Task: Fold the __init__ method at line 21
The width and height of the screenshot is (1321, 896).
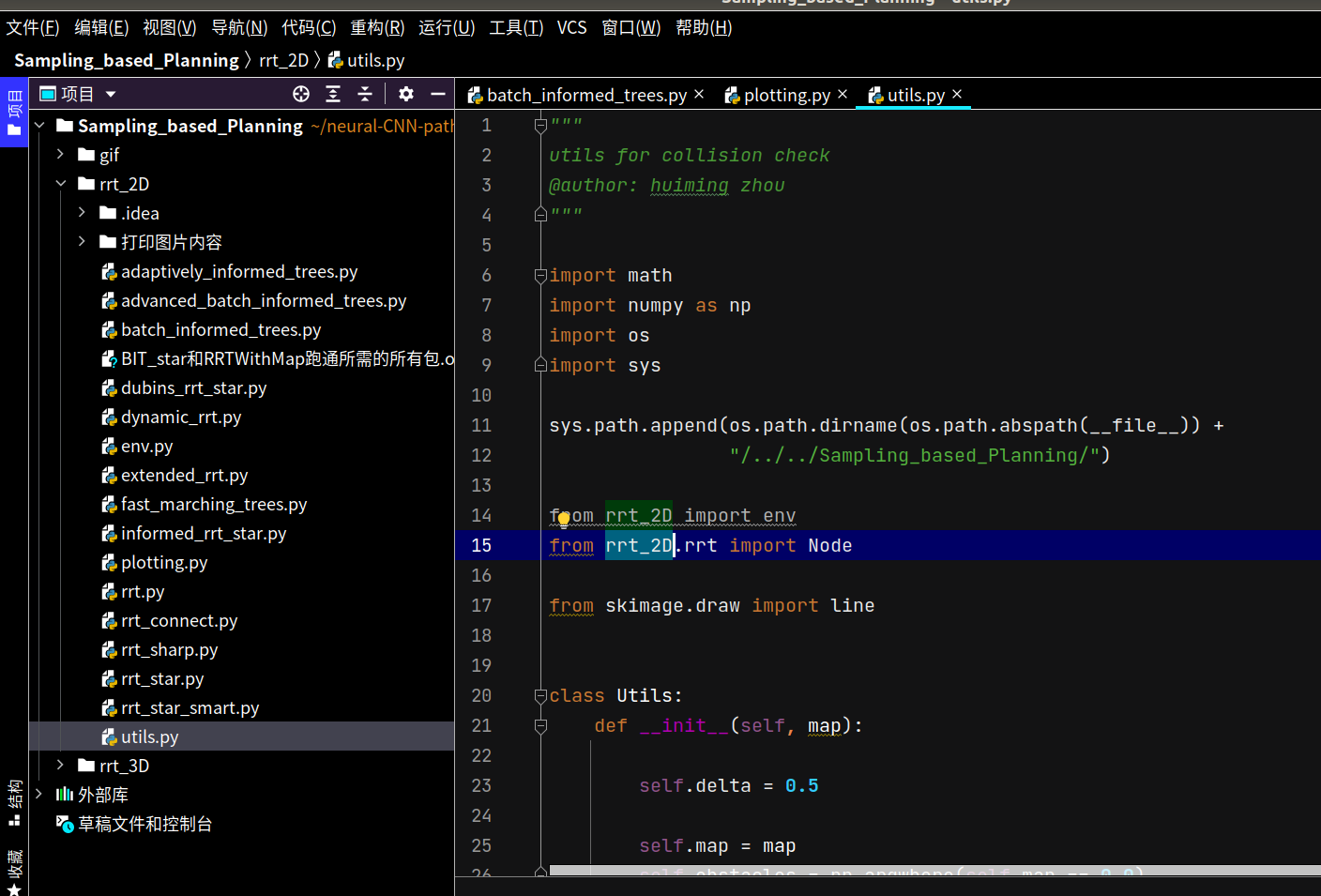Action: [x=540, y=725]
